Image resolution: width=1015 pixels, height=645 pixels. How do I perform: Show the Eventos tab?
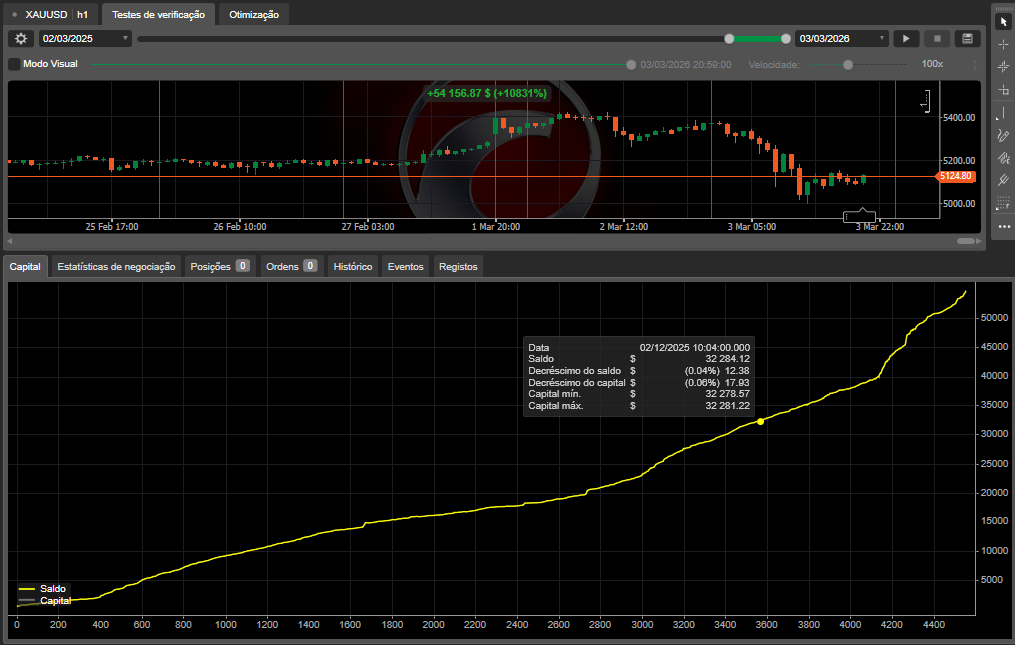[x=405, y=266]
